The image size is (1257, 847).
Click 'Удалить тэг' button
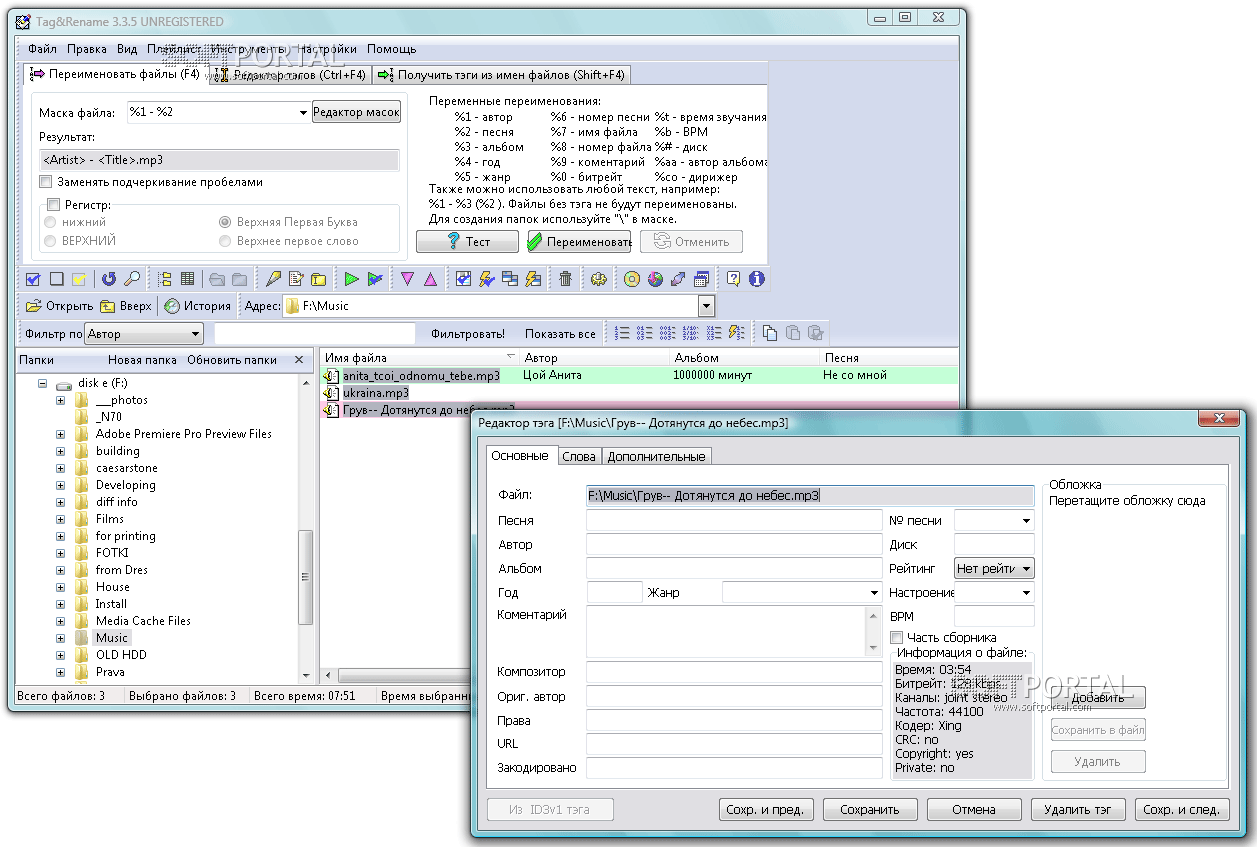(1078, 809)
